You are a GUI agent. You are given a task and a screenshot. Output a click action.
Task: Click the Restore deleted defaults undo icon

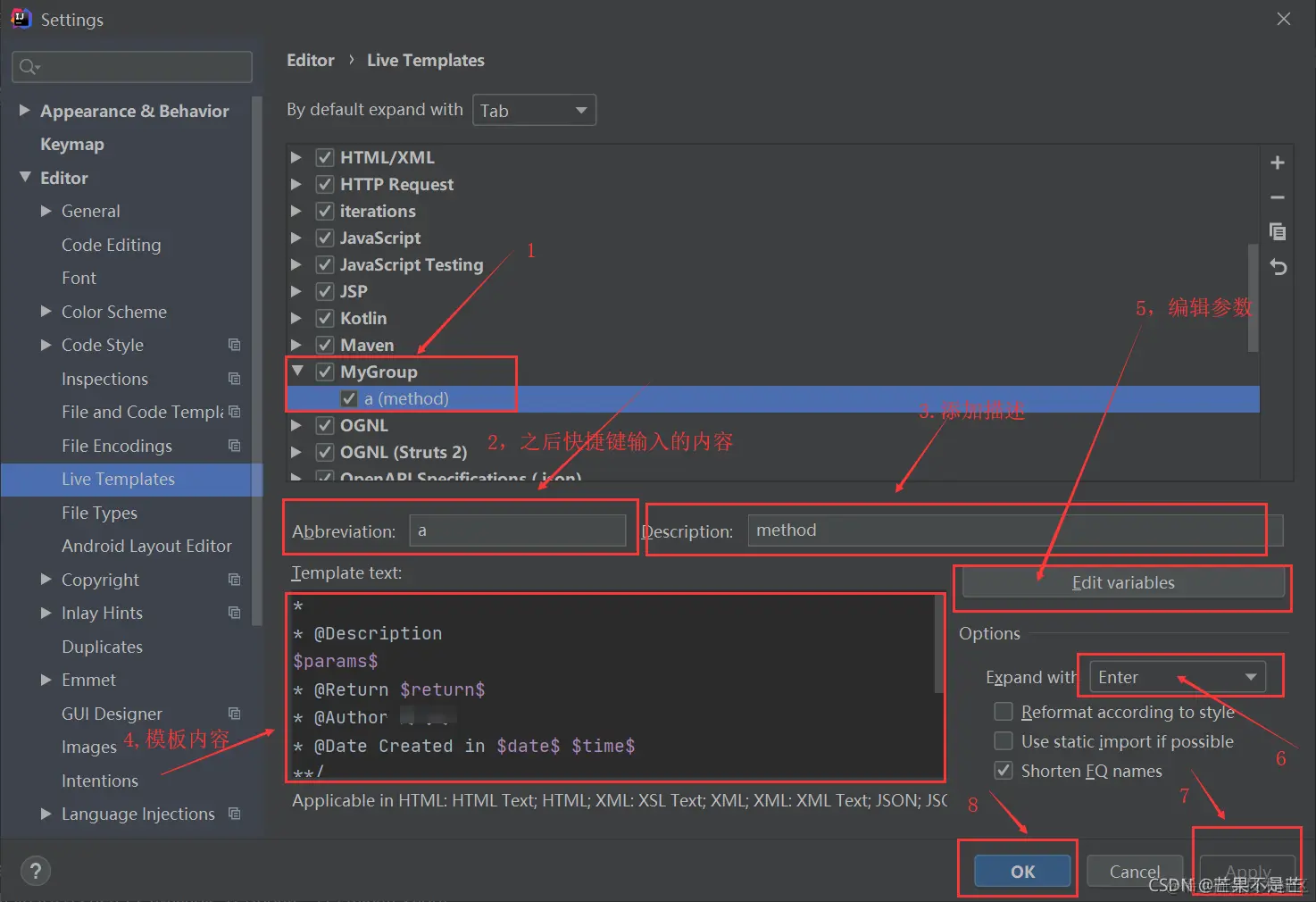pyautogui.click(x=1278, y=267)
